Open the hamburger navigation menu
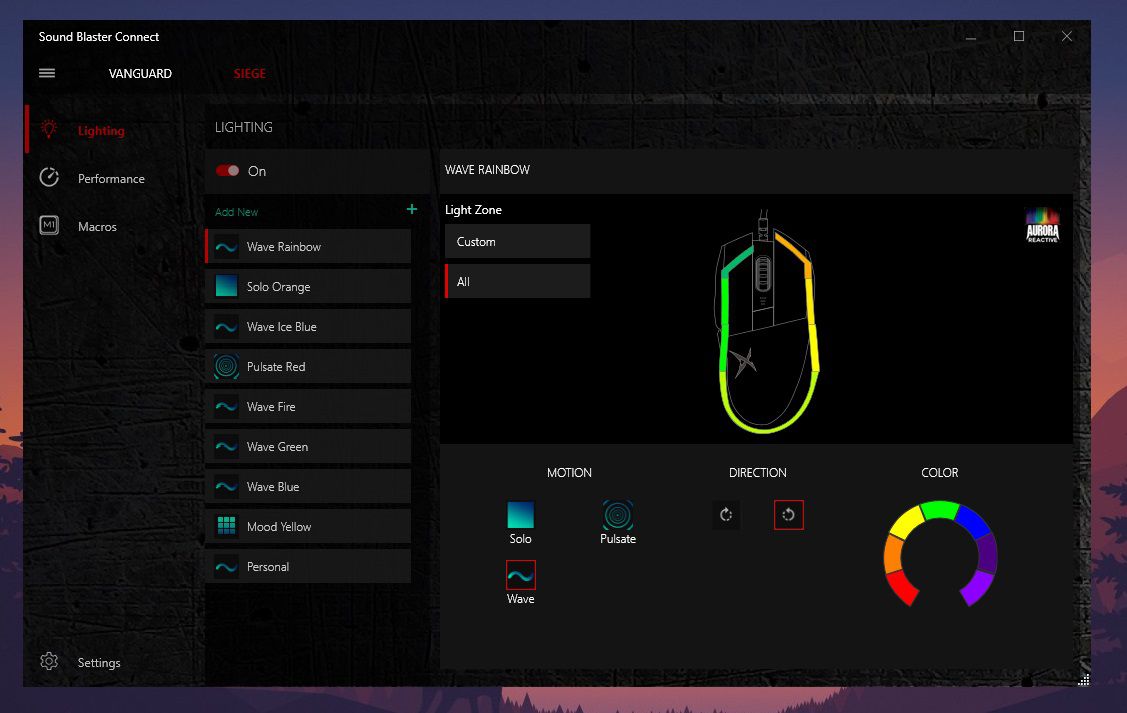This screenshot has height=713, width=1127. 47,73
